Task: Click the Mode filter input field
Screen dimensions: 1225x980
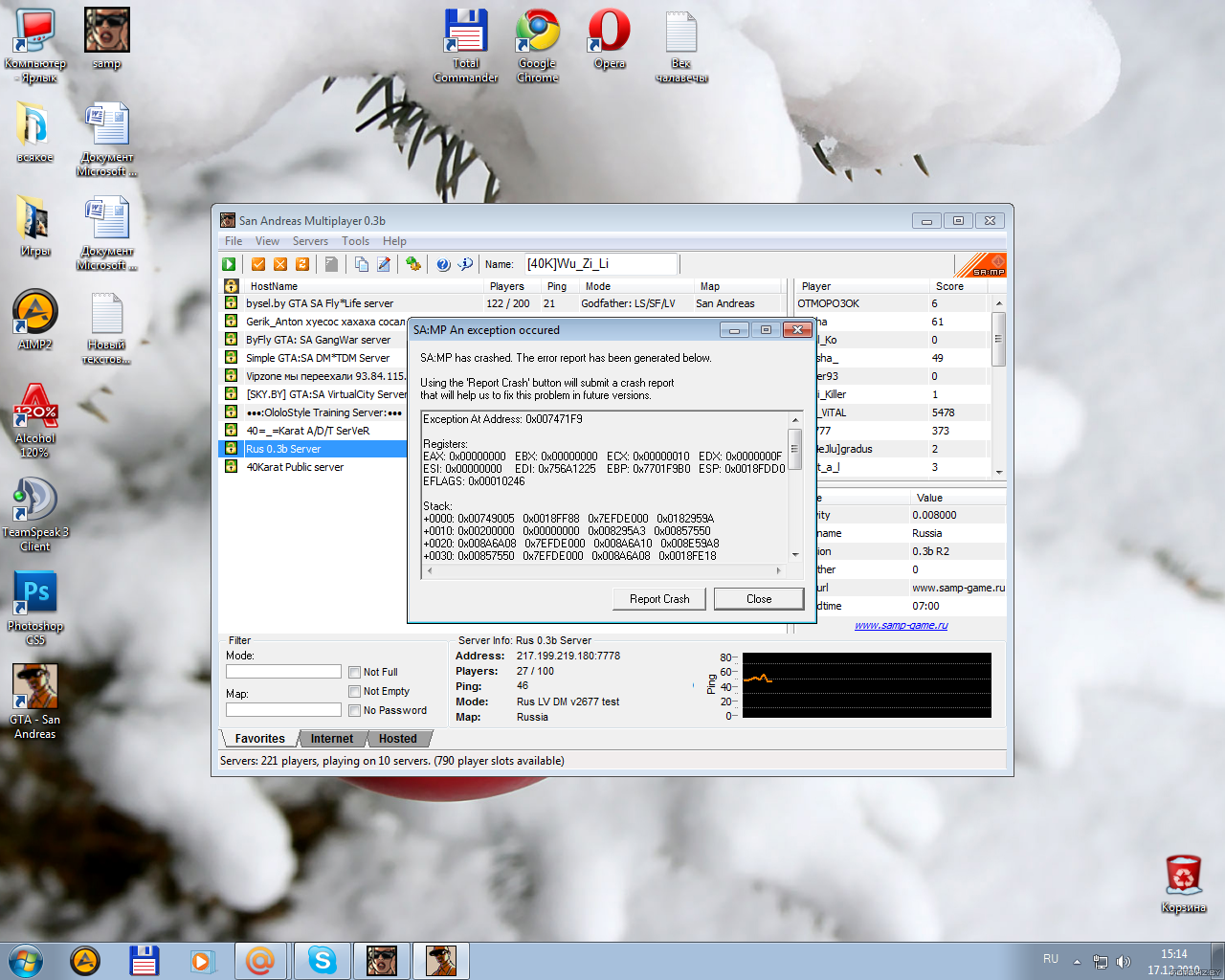Action: coord(283,672)
